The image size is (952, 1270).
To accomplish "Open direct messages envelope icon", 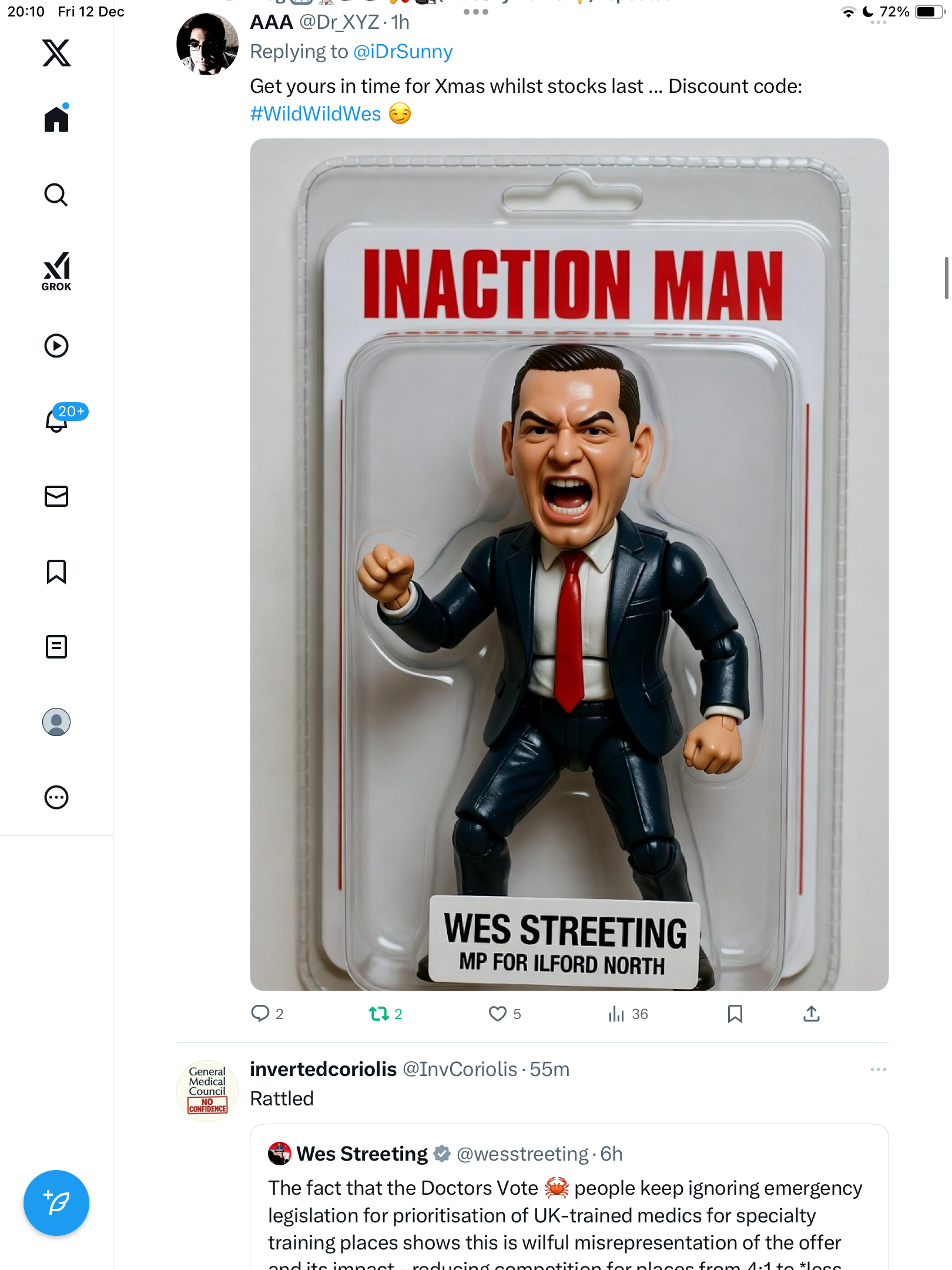I will tap(56, 496).
